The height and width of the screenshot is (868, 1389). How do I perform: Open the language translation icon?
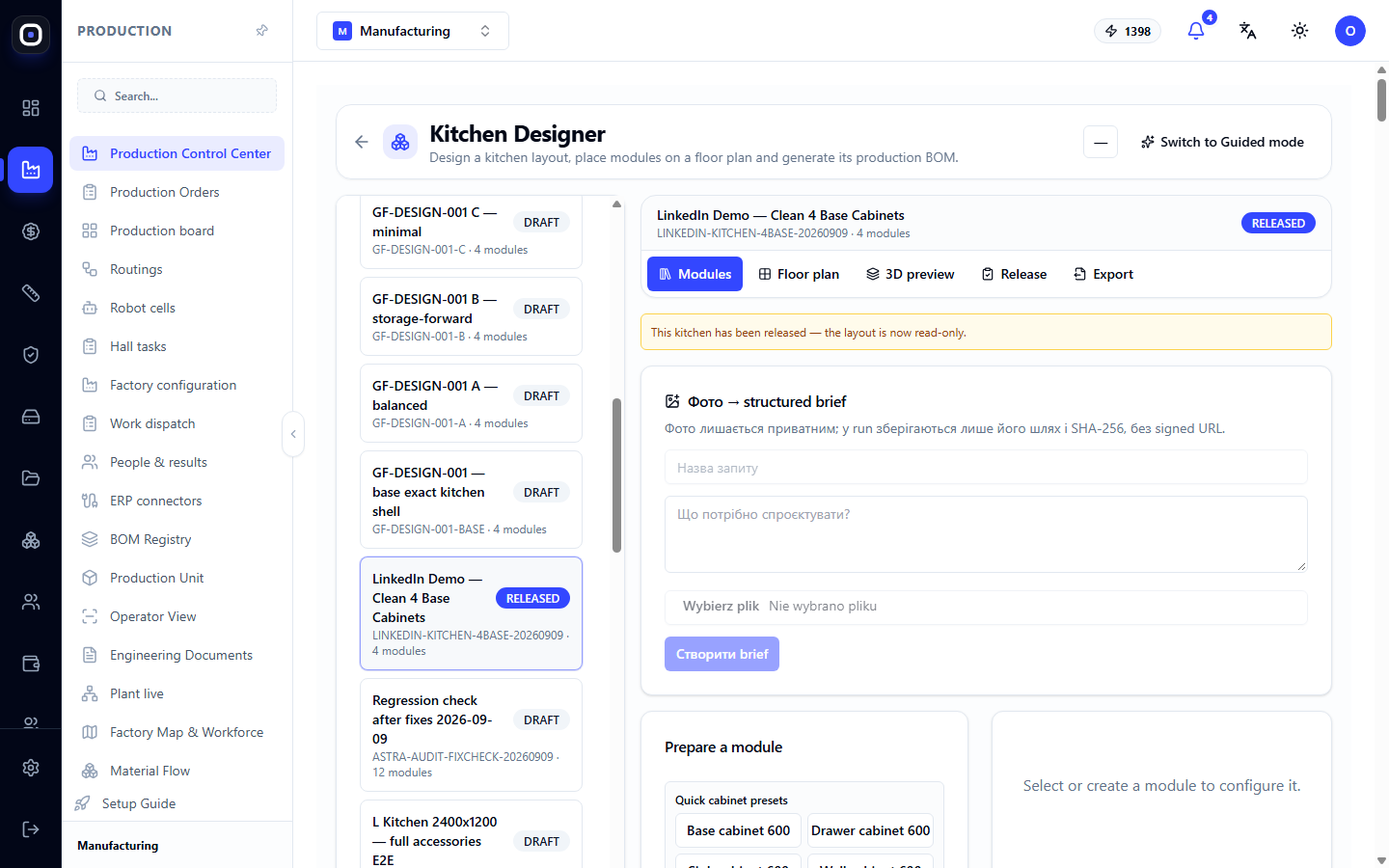(1248, 31)
